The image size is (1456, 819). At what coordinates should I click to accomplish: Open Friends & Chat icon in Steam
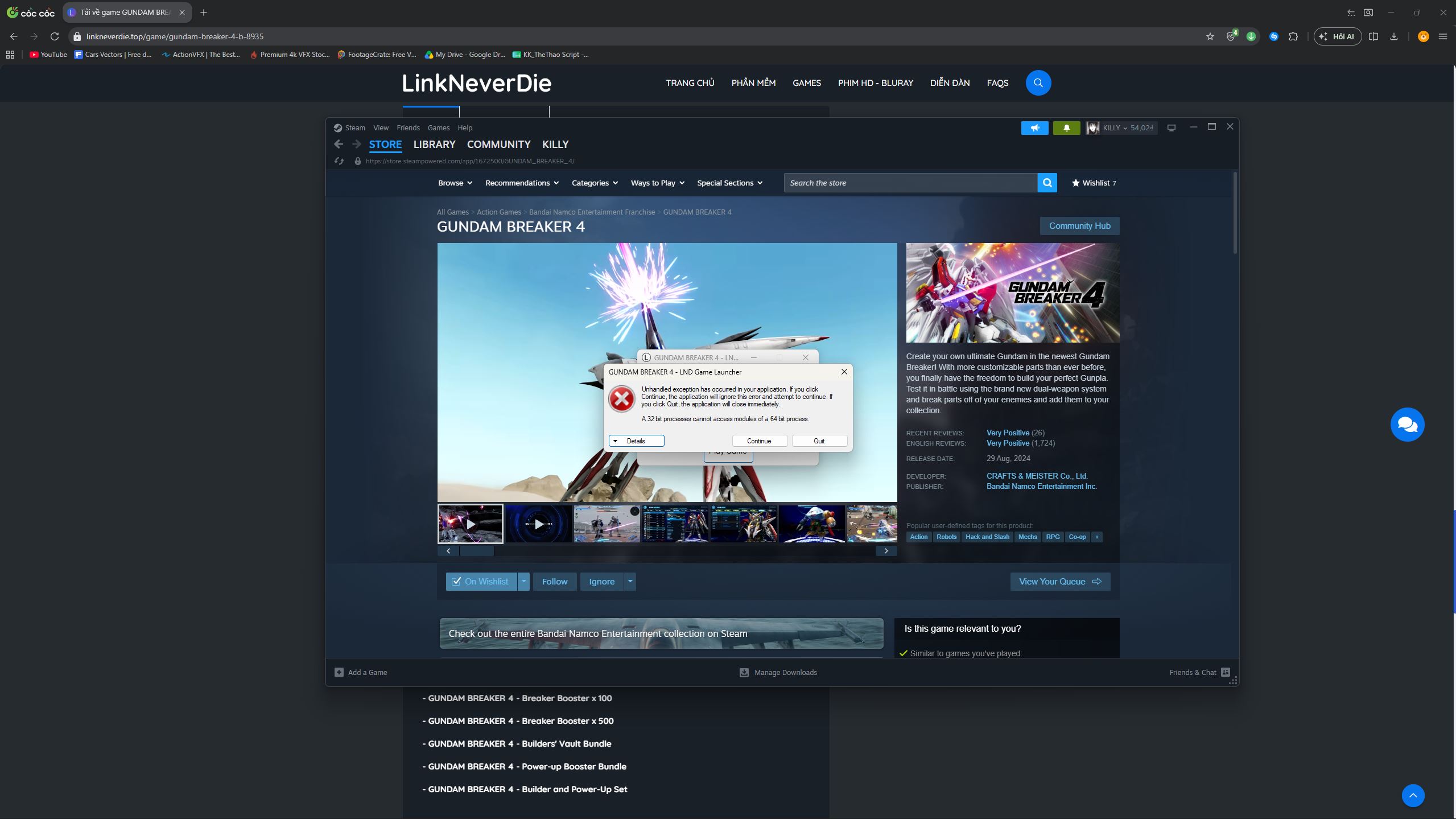(x=1226, y=672)
